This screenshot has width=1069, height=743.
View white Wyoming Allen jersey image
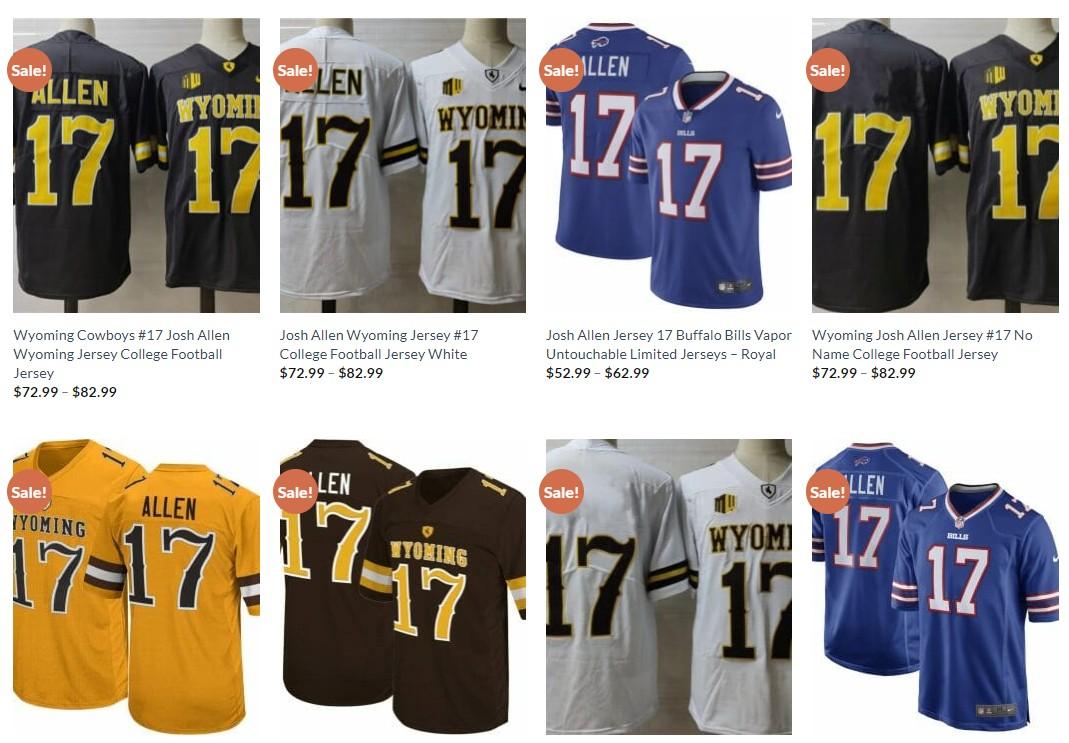(402, 165)
